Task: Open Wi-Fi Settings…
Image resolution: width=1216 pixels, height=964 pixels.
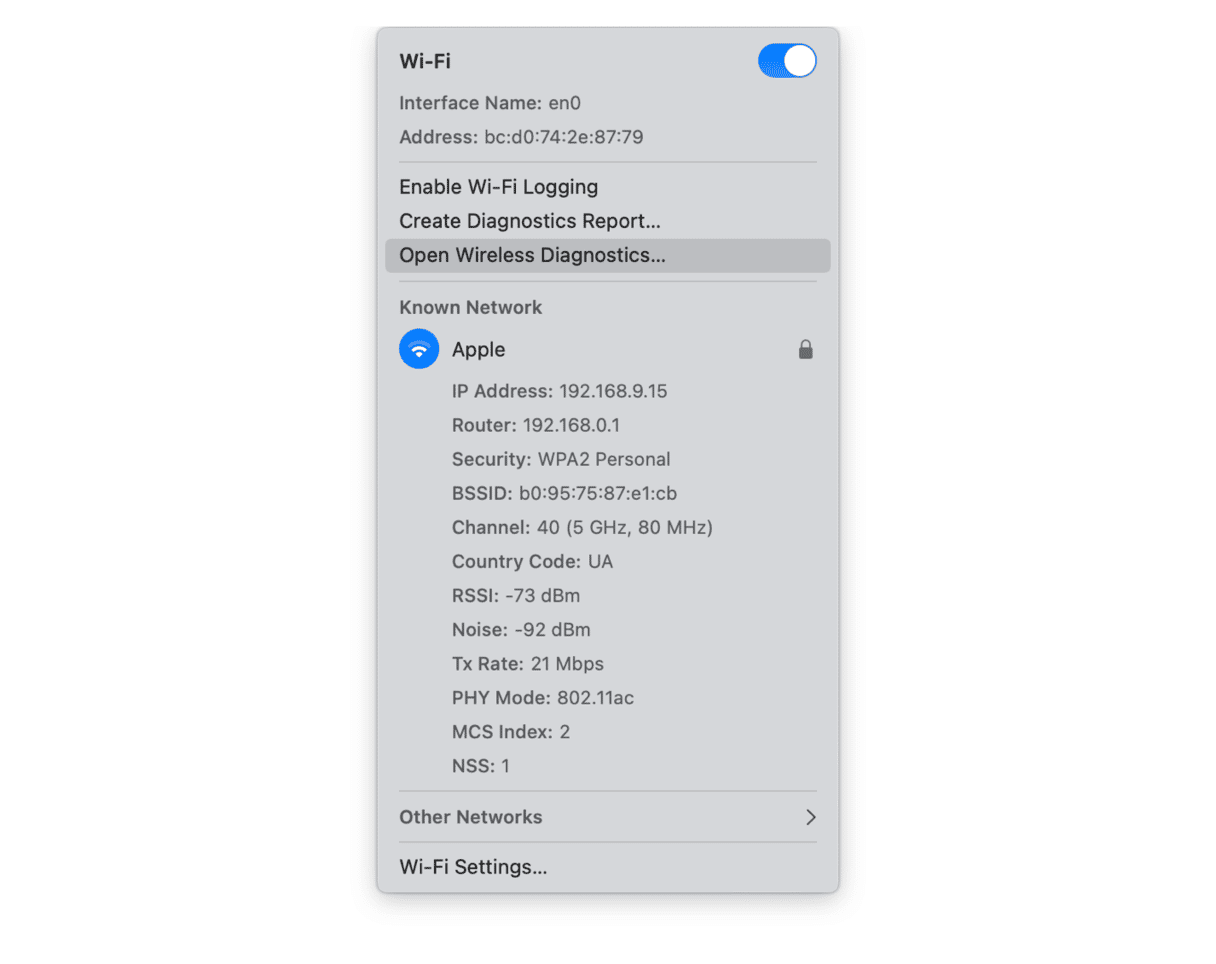Action: 473,867
